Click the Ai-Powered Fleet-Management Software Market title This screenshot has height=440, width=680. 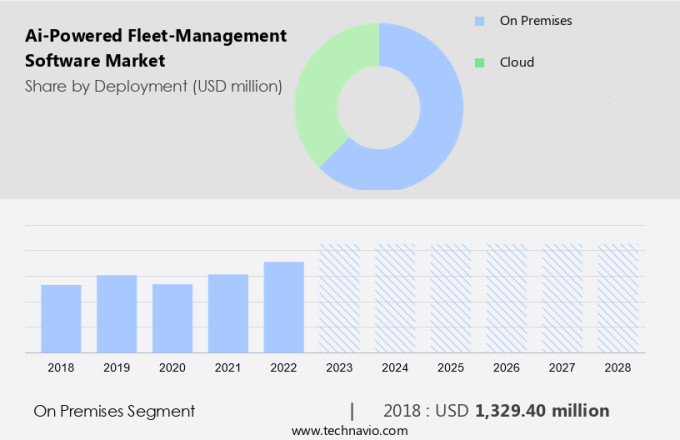click(154, 47)
